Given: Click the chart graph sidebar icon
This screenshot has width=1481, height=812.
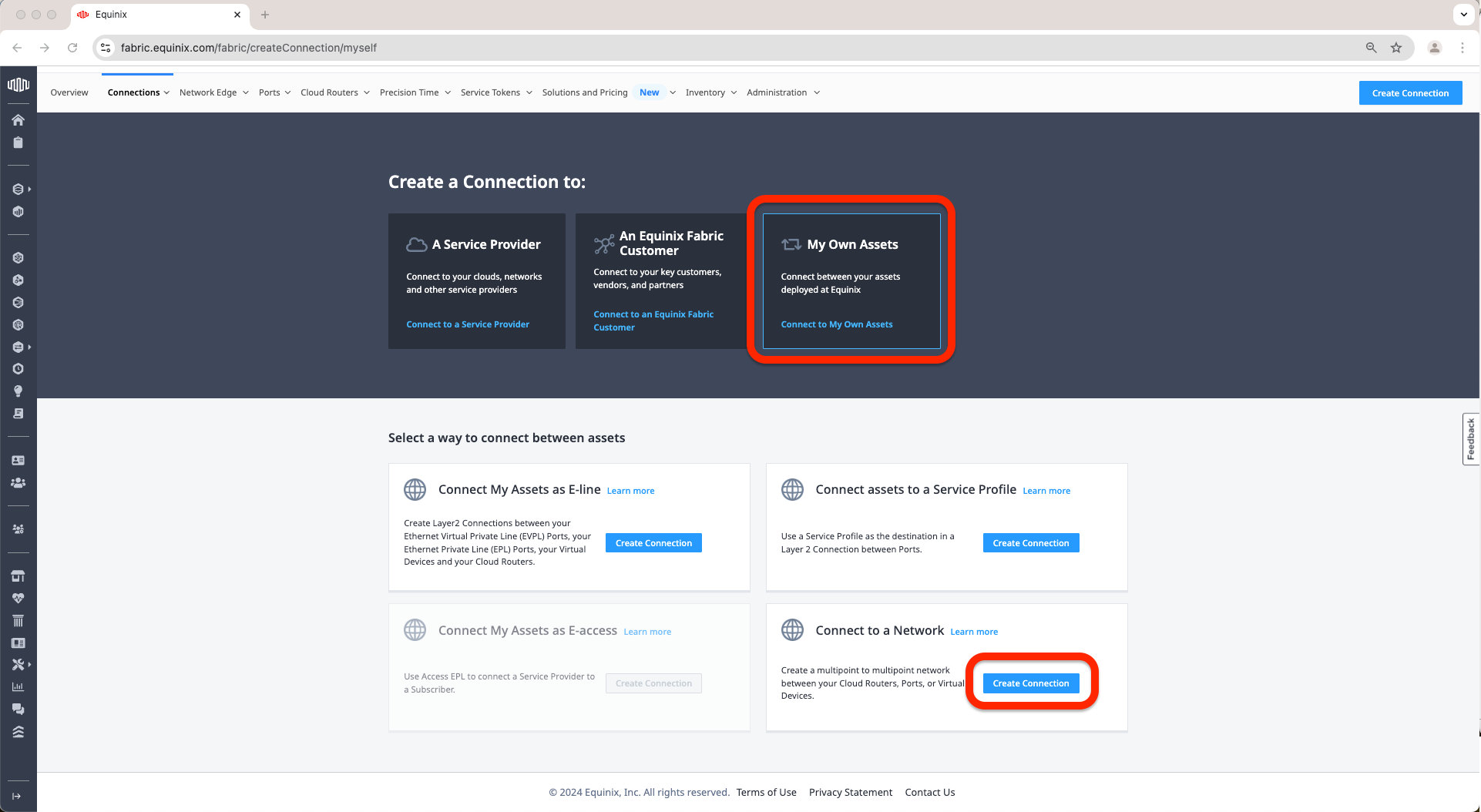Looking at the screenshot, I should point(18,687).
